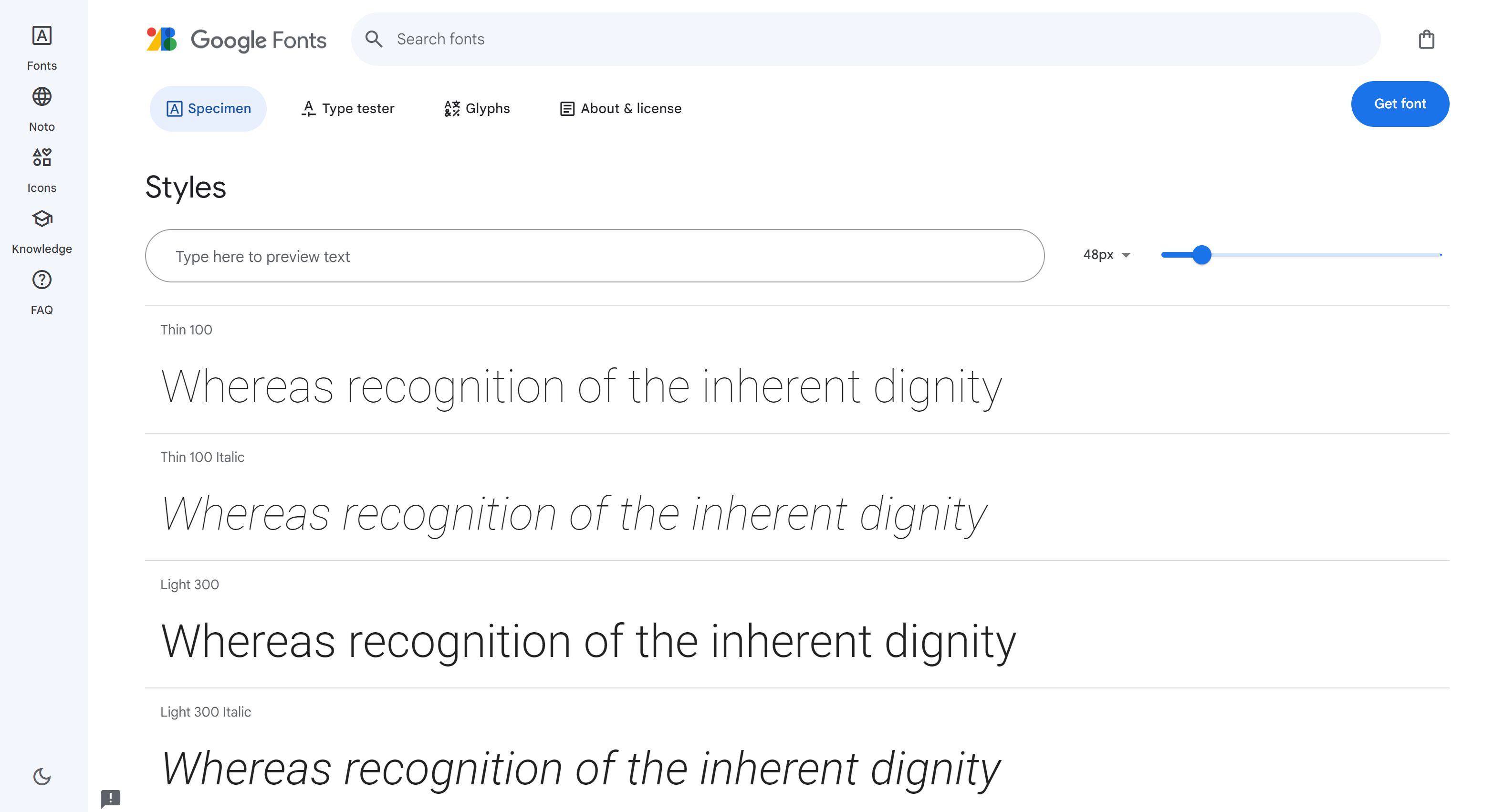
Task: Click the font size slider handle
Action: click(1201, 254)
